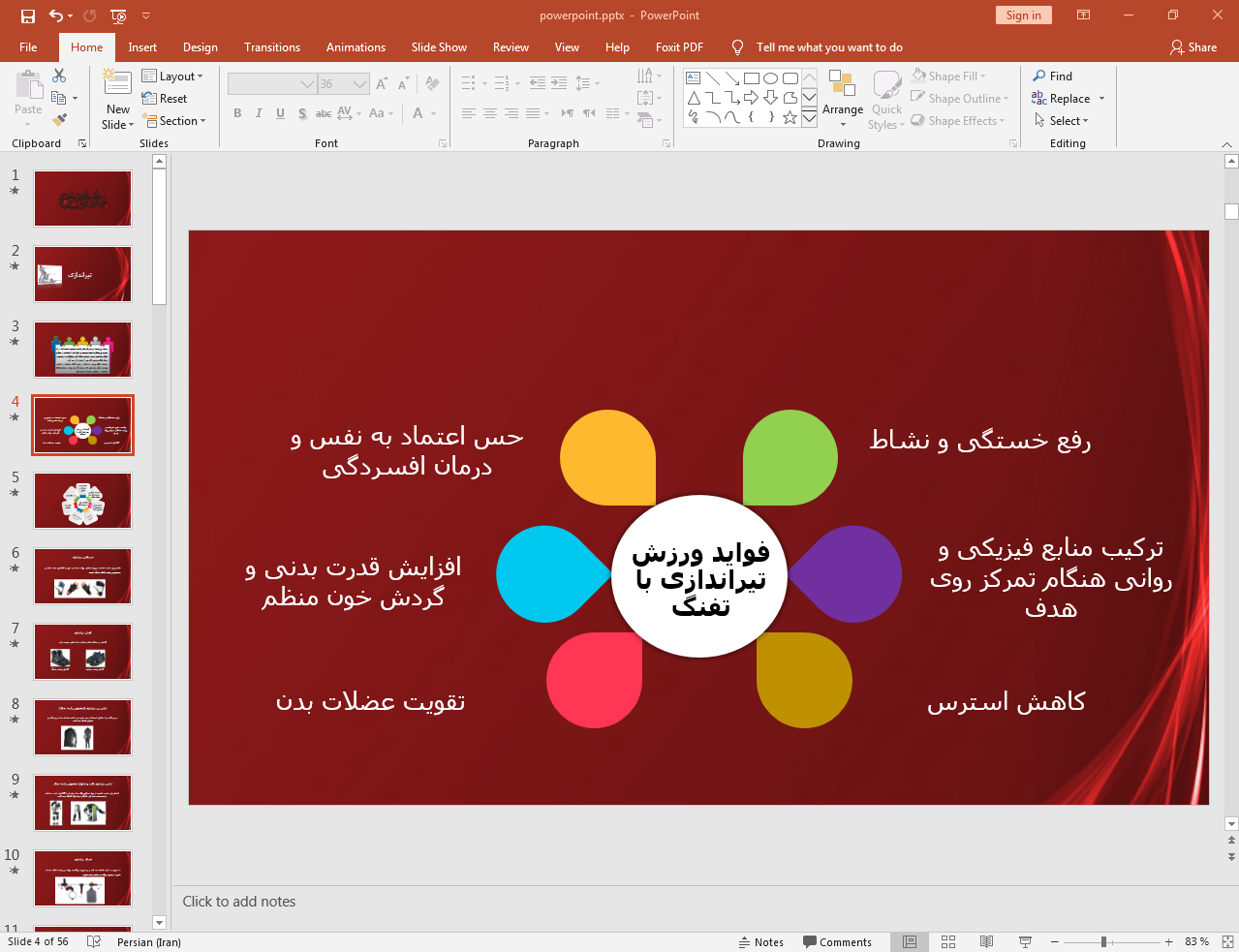The image size is (1239, 952).
Task: Click the New Slide icon
Action: [x=117, y=85]
